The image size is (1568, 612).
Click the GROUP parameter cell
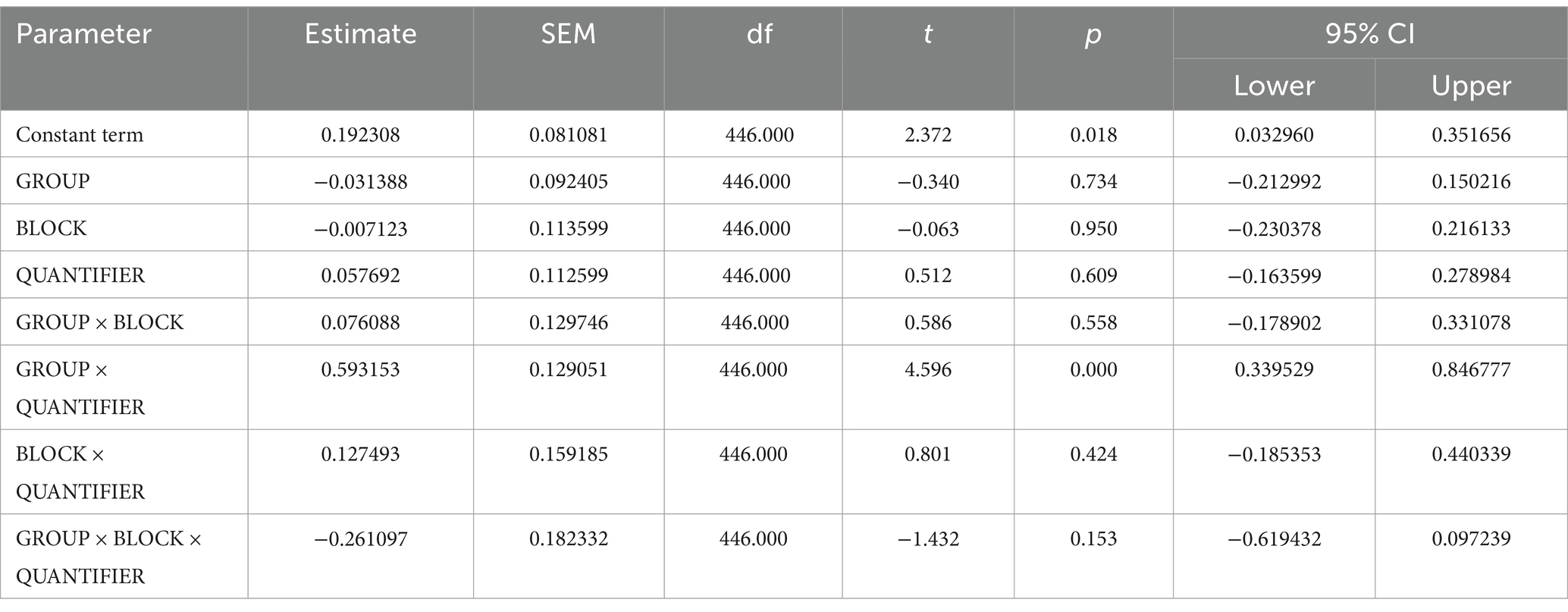[53, 182]
